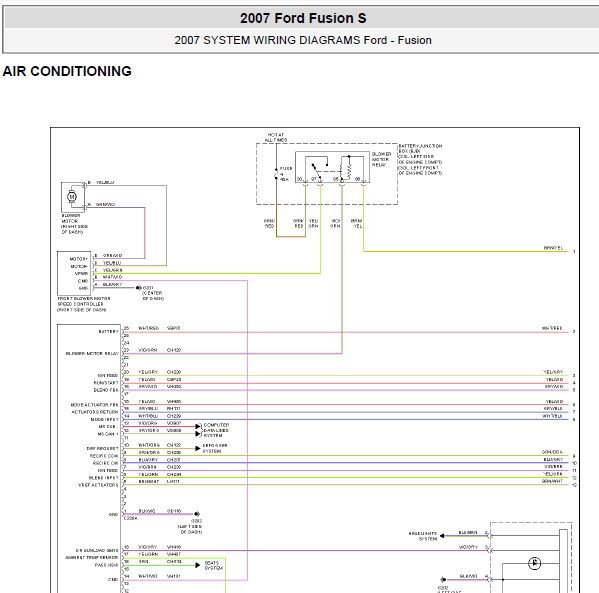Viewport: 599px width, 593px height.
Task: Click the 'GRN/ORG' label at the right edge
Action: coord(552,452)
